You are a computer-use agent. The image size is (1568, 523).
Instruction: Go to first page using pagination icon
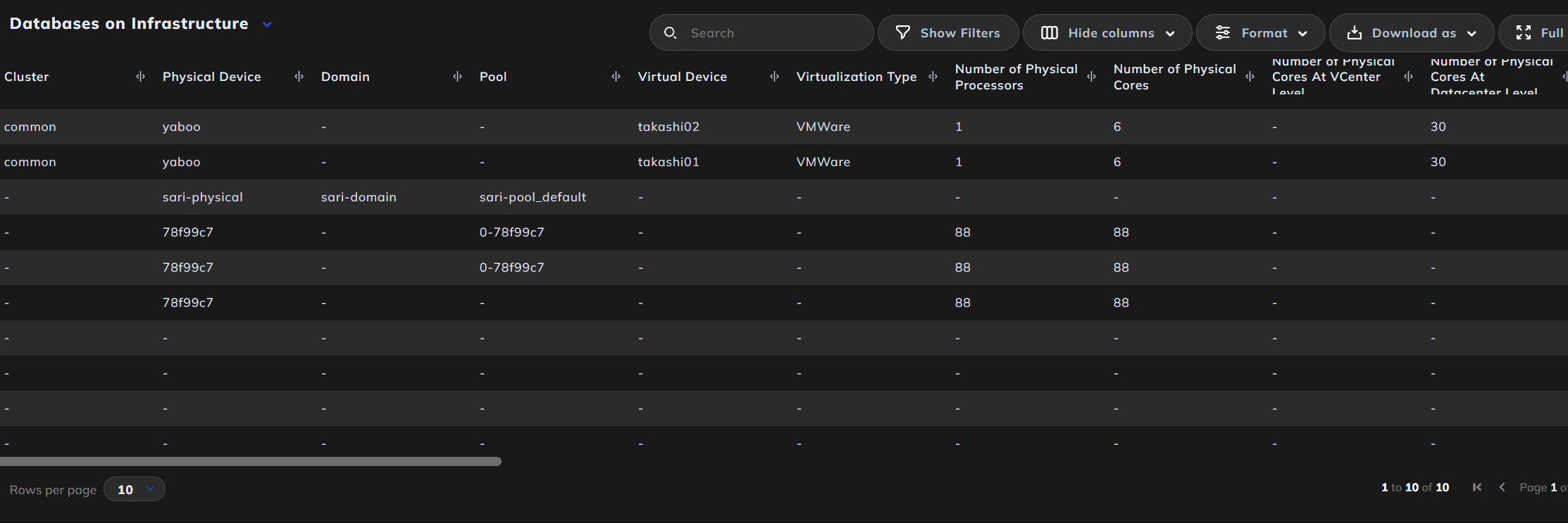click(1477, 487)
